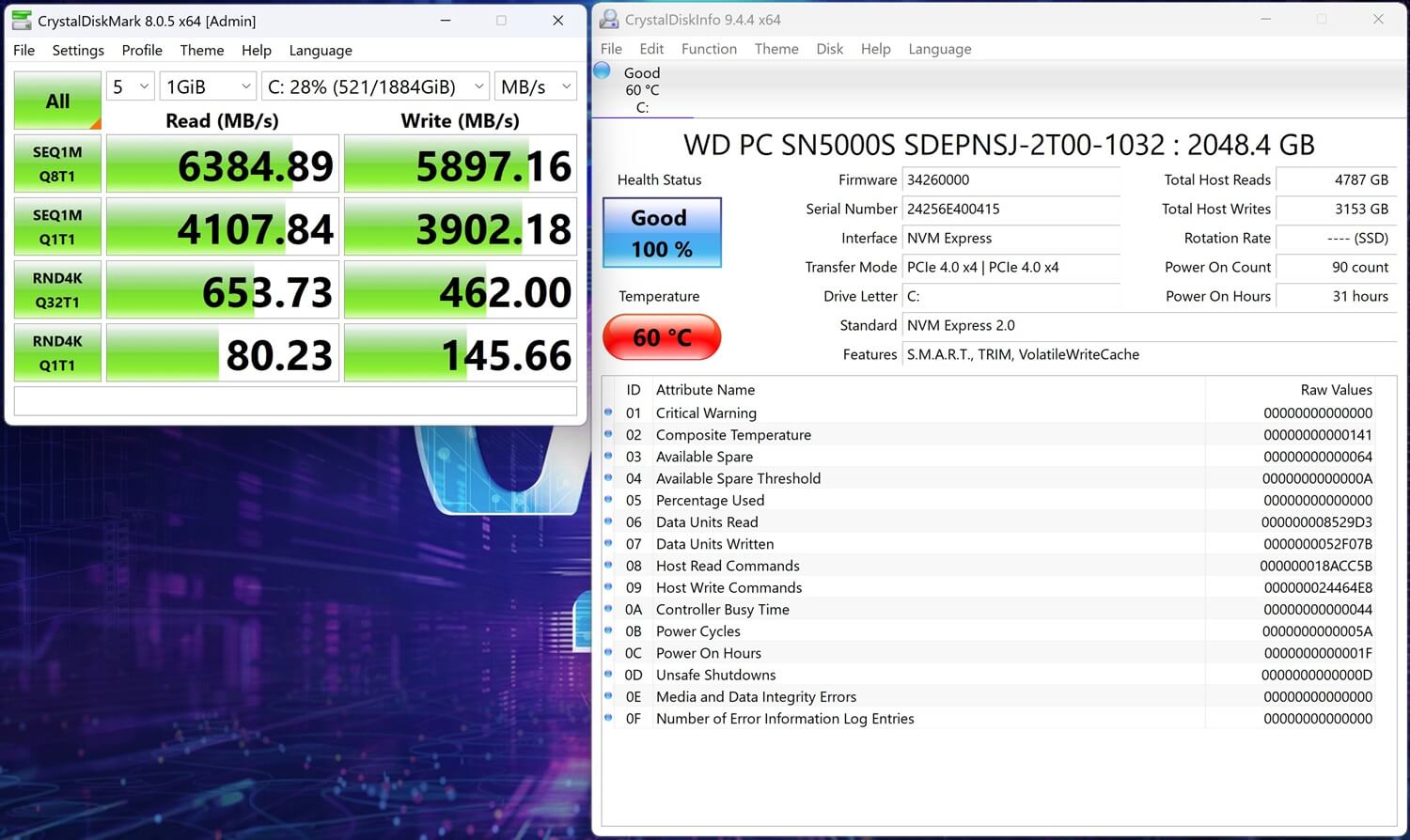This screenshot has height=840, width=1410.
Task: Open the test size dropdown showing 1GiB
Action: [x=208, y=86]
